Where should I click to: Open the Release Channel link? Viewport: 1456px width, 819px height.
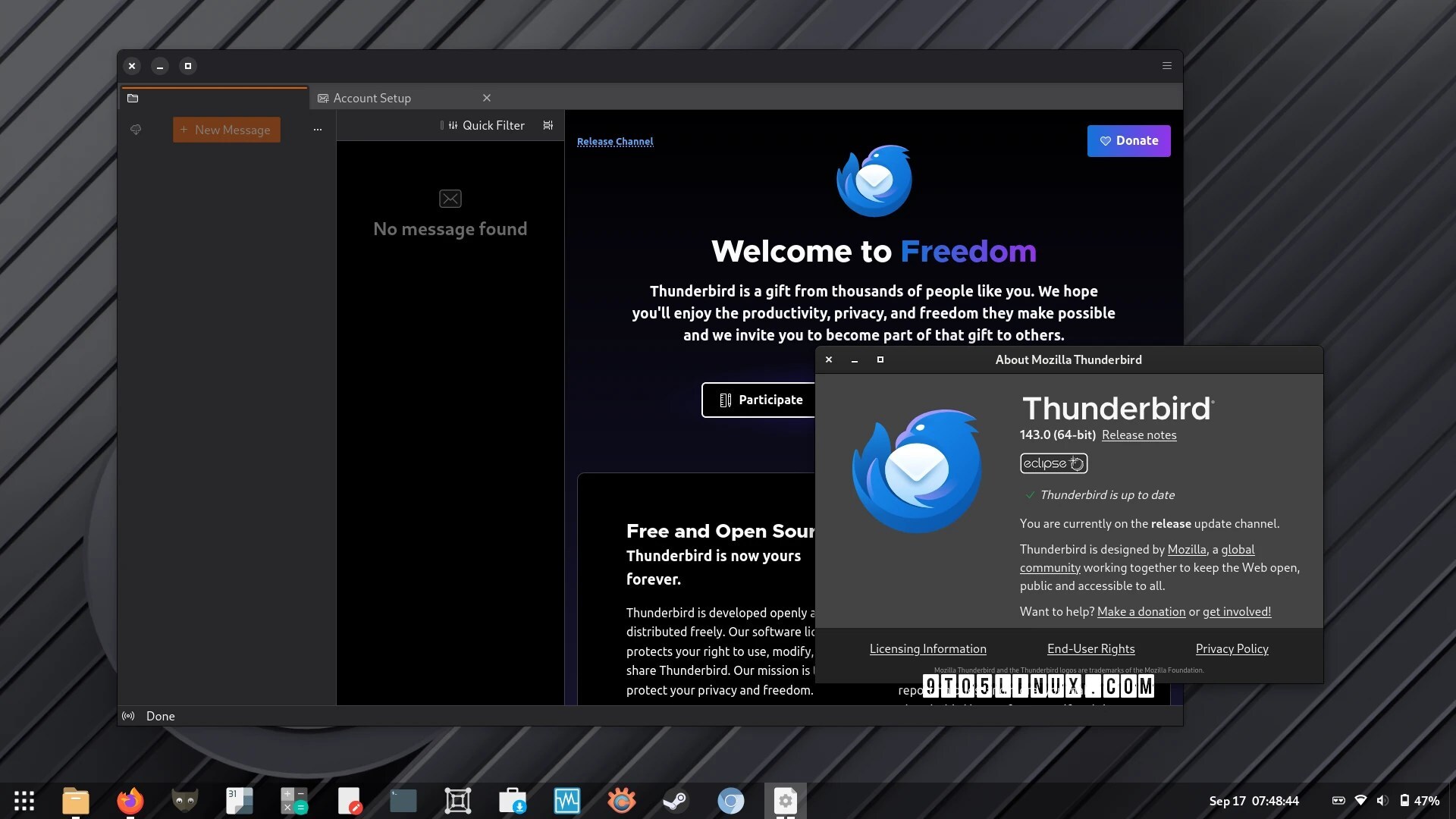pos(614,142)
